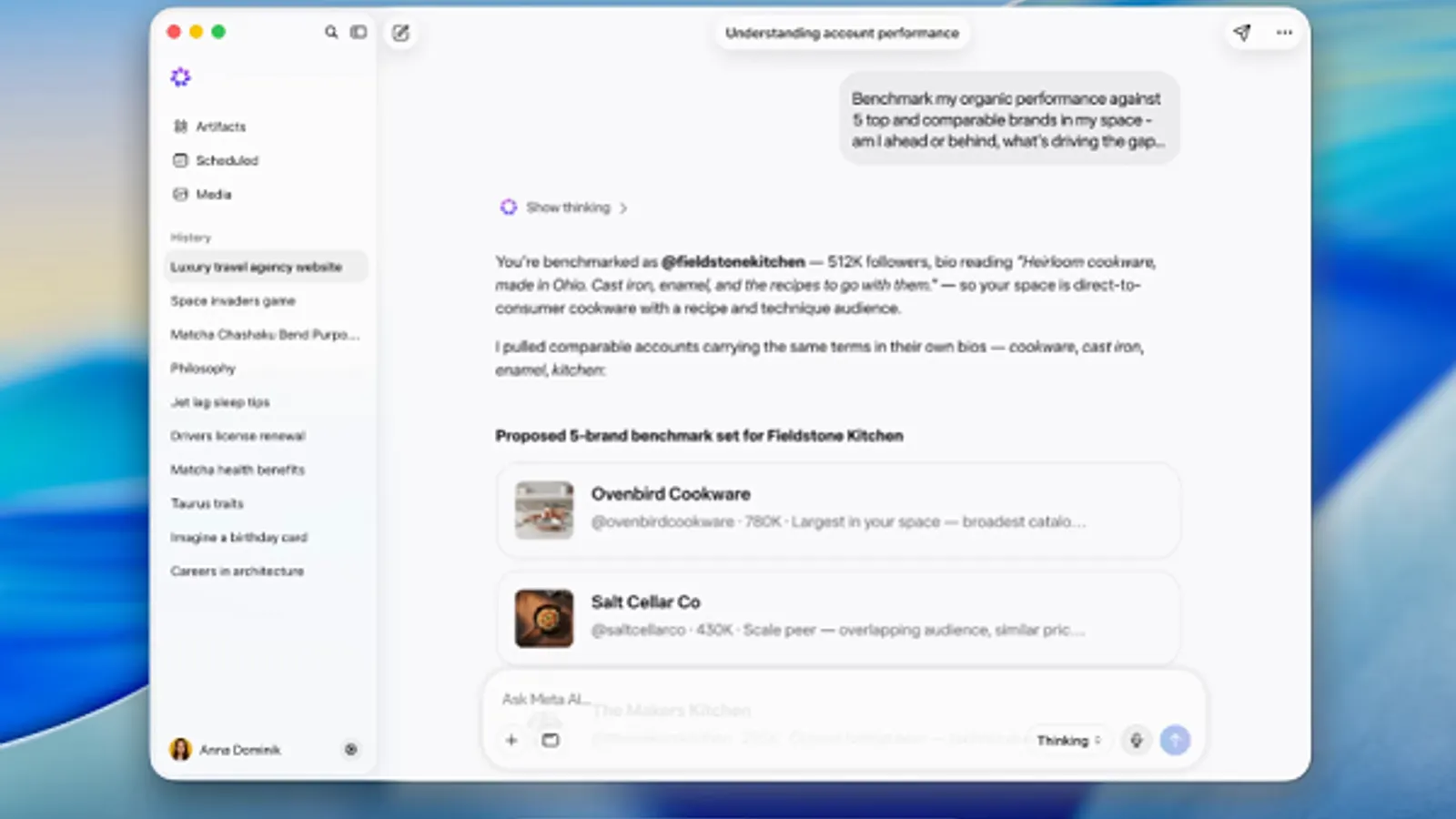The image size is (1456, 819).
Task: Click the red close window button
Action: click(174, 32)
